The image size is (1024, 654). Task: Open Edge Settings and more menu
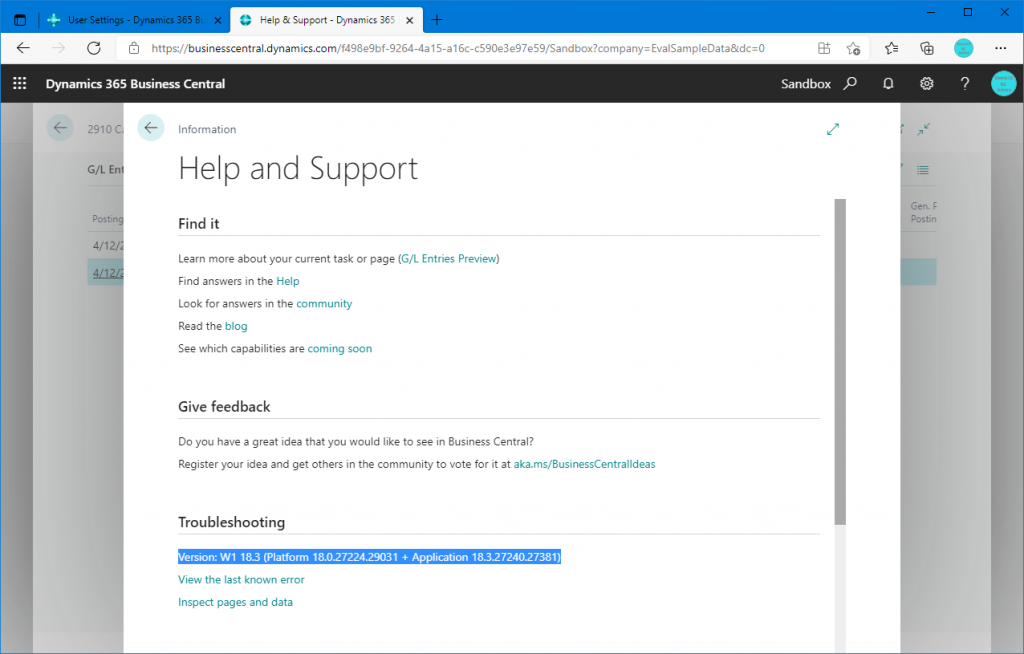point(1000,48)
